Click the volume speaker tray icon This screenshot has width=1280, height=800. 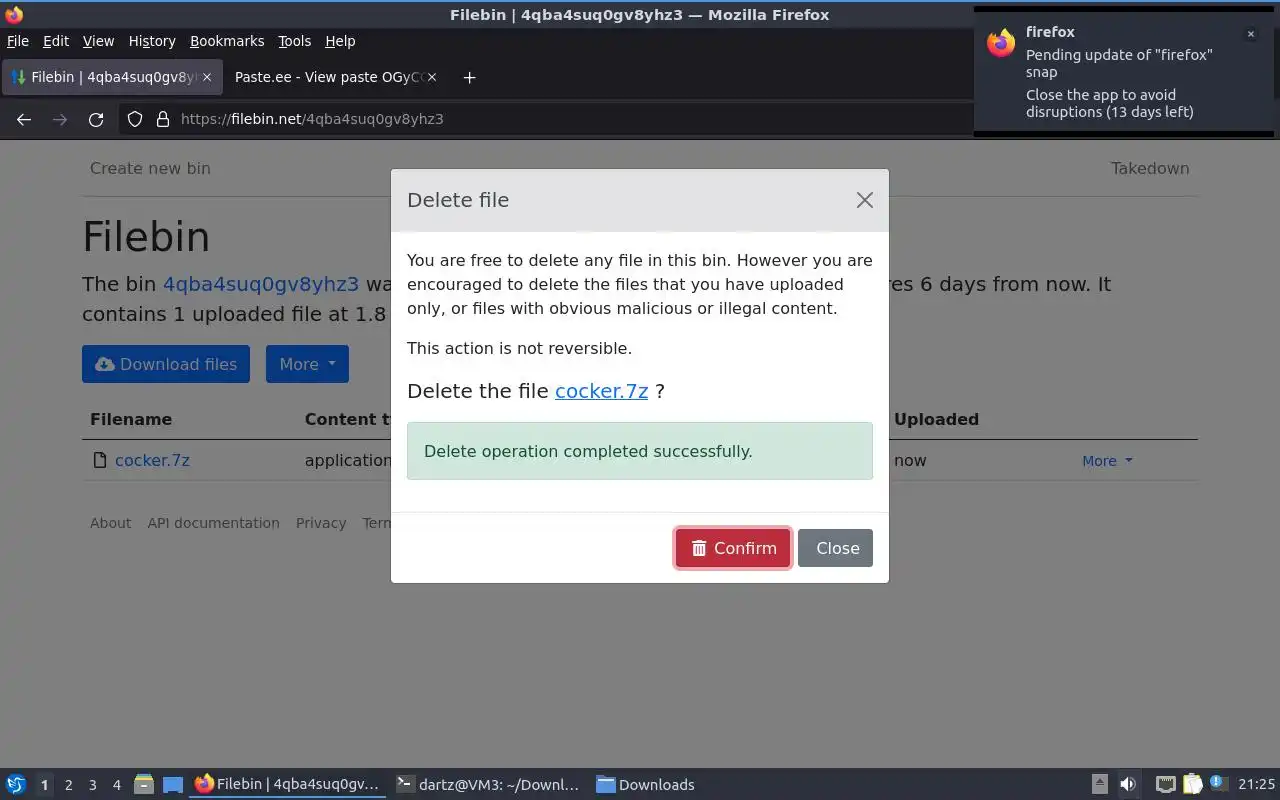click(x=1127, y=785)
